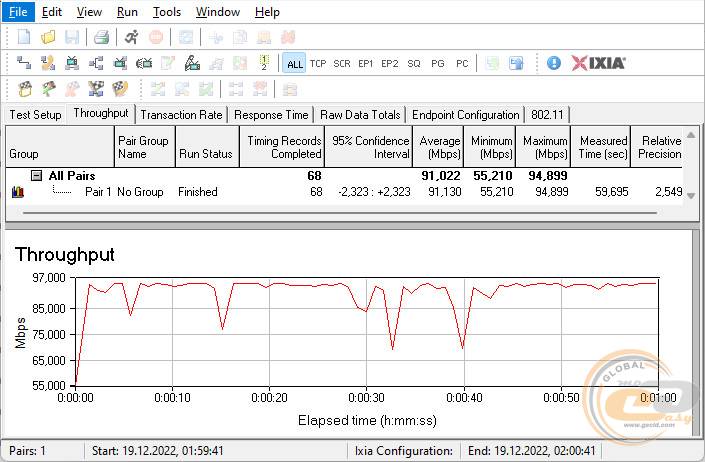Add a VoIP pair with the telephone icon
Image resolution: width=705 pixels, height=462 pixels.
[x=48, y=63]
